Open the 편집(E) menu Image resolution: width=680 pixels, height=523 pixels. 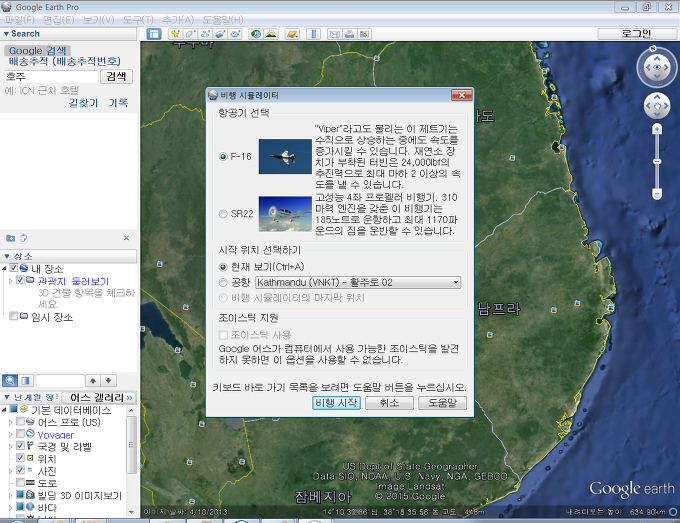(59, 20)
